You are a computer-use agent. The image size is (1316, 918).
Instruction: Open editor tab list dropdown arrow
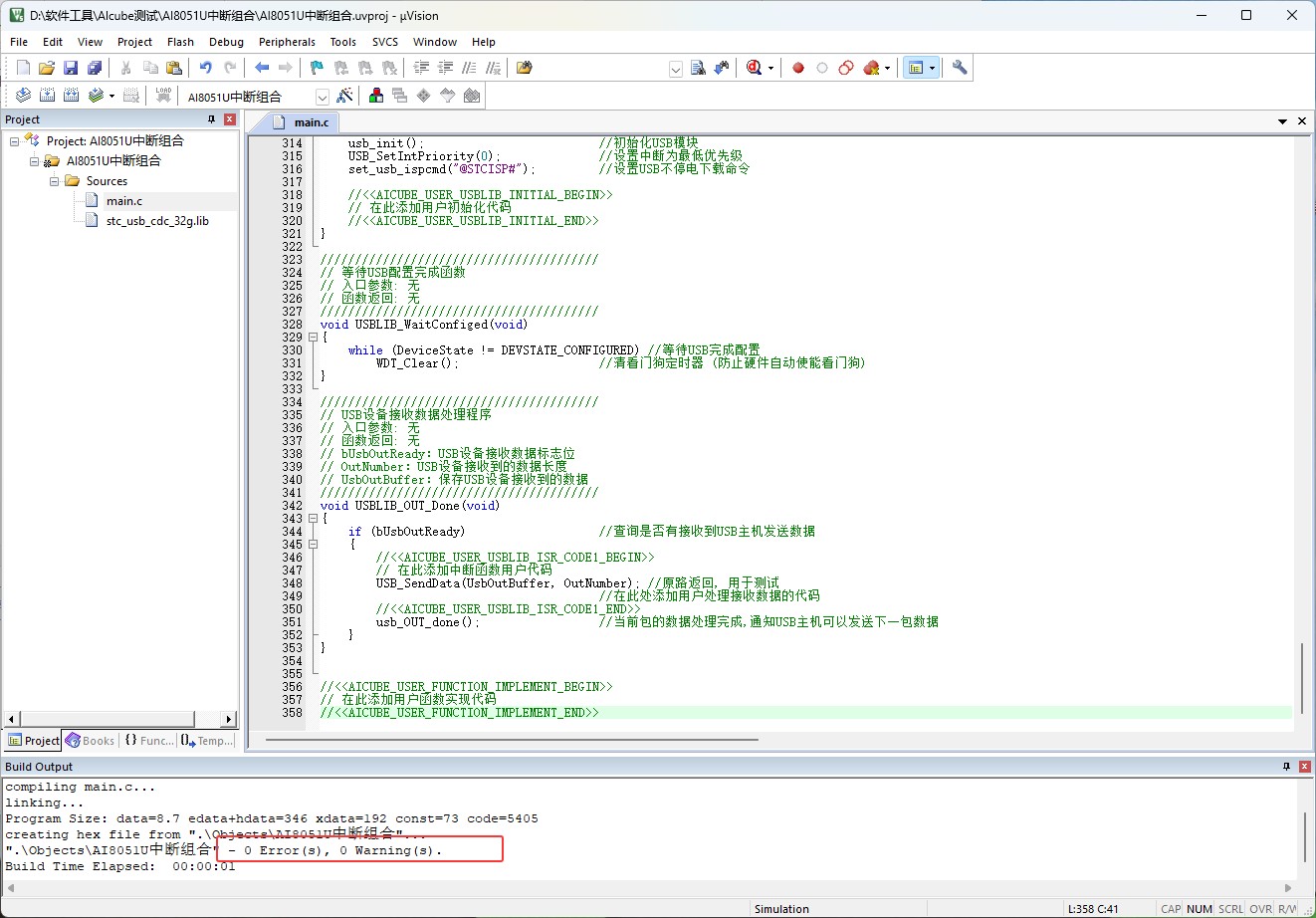point(1282,121)
